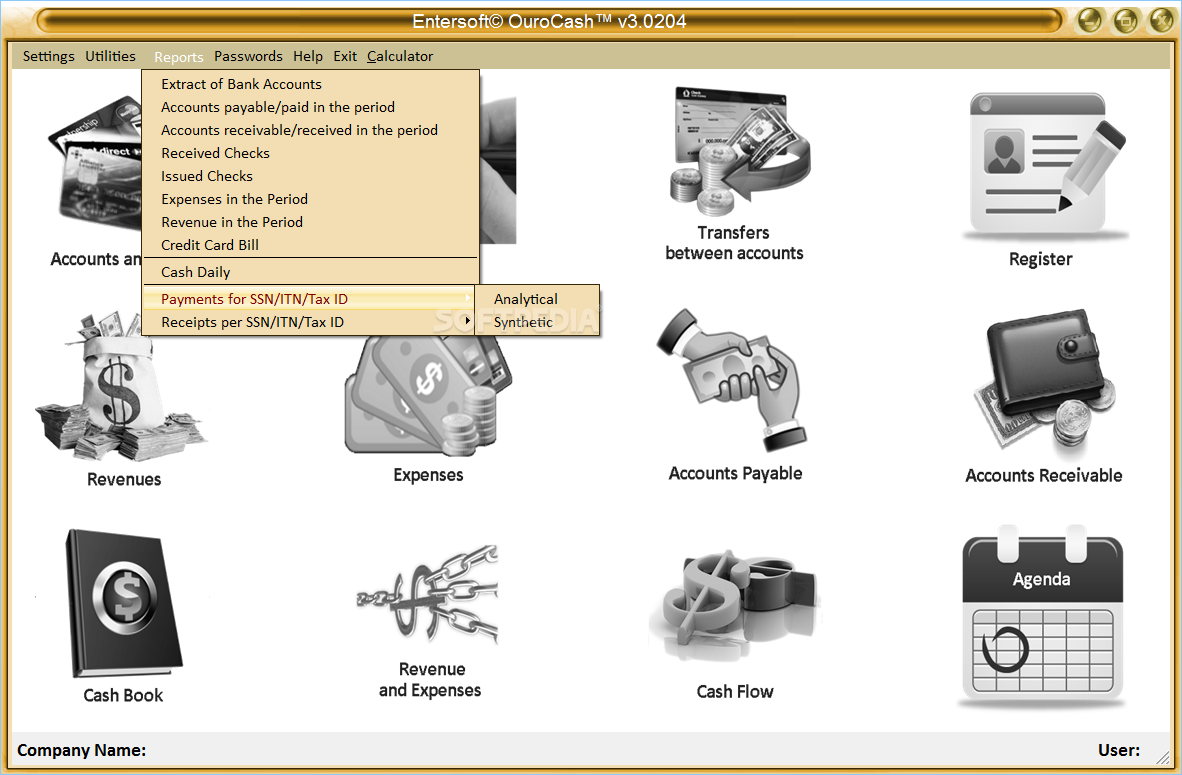Open the Help menu
The width and height of the screenshot is (1182, 775).
click(x=308, y=56)
